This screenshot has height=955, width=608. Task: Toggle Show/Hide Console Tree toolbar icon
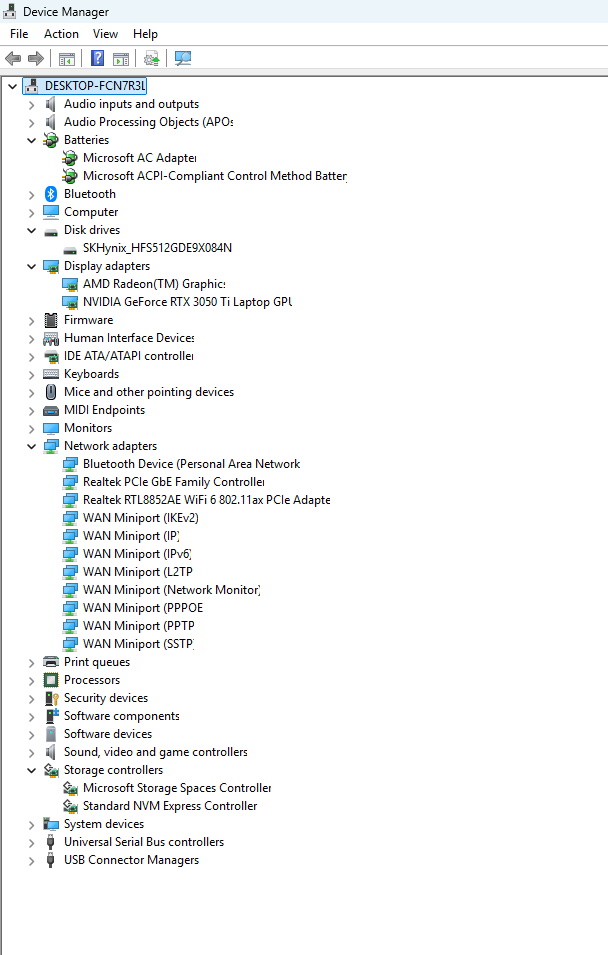point(66,58)
